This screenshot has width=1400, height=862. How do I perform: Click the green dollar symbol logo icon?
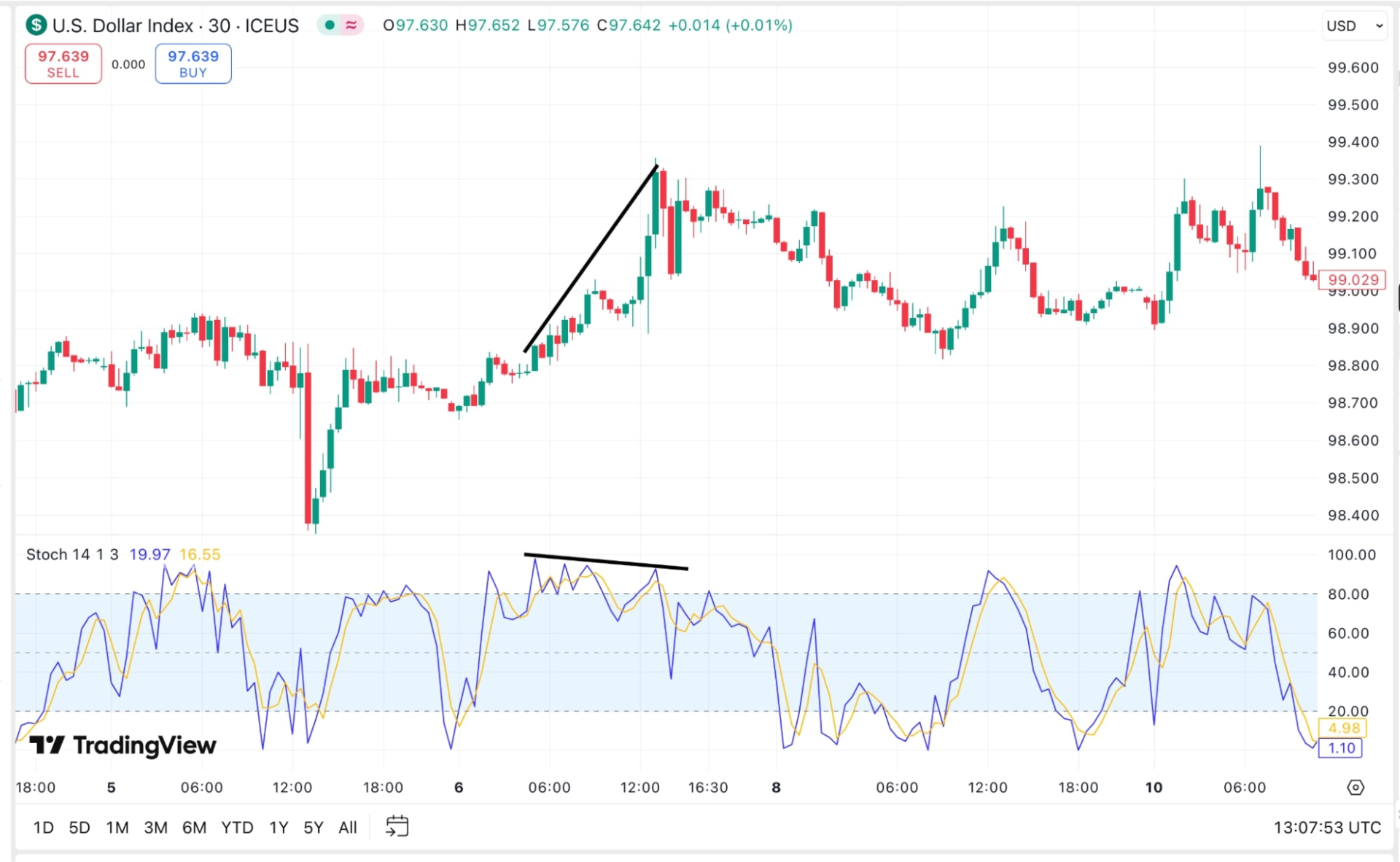point(36,26)
